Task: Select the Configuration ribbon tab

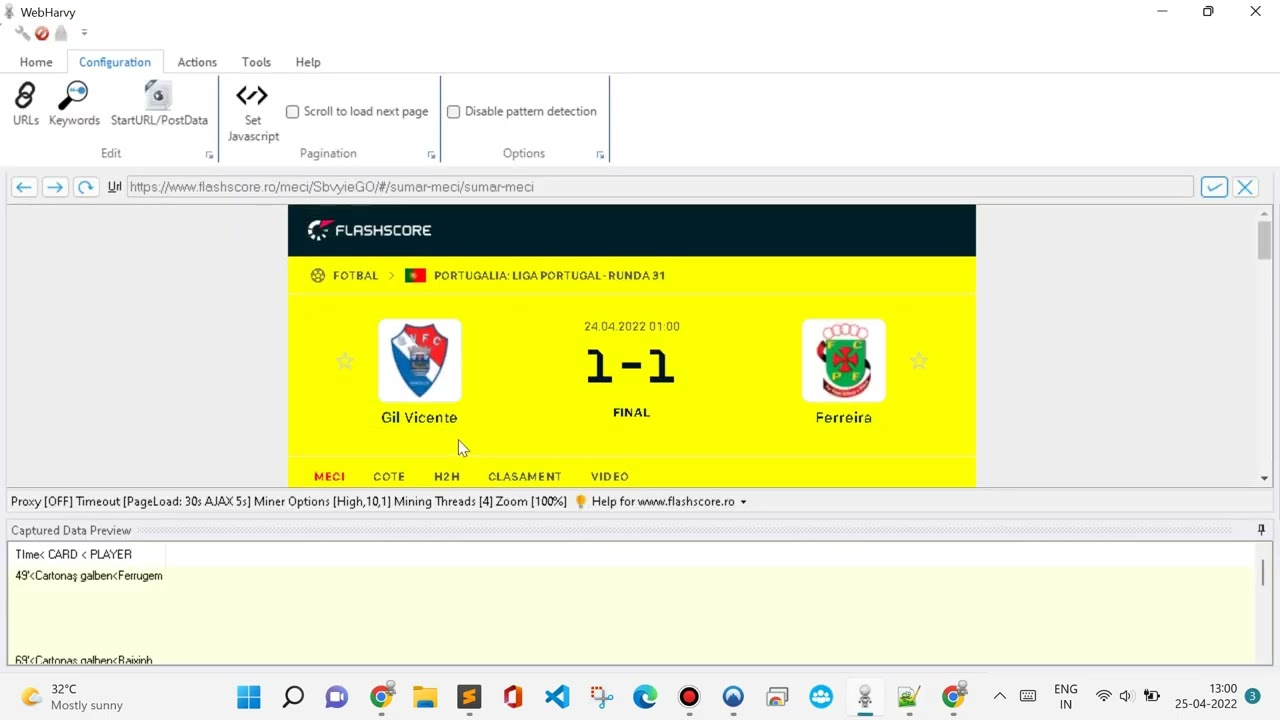Action: click(x=115, y=62)
